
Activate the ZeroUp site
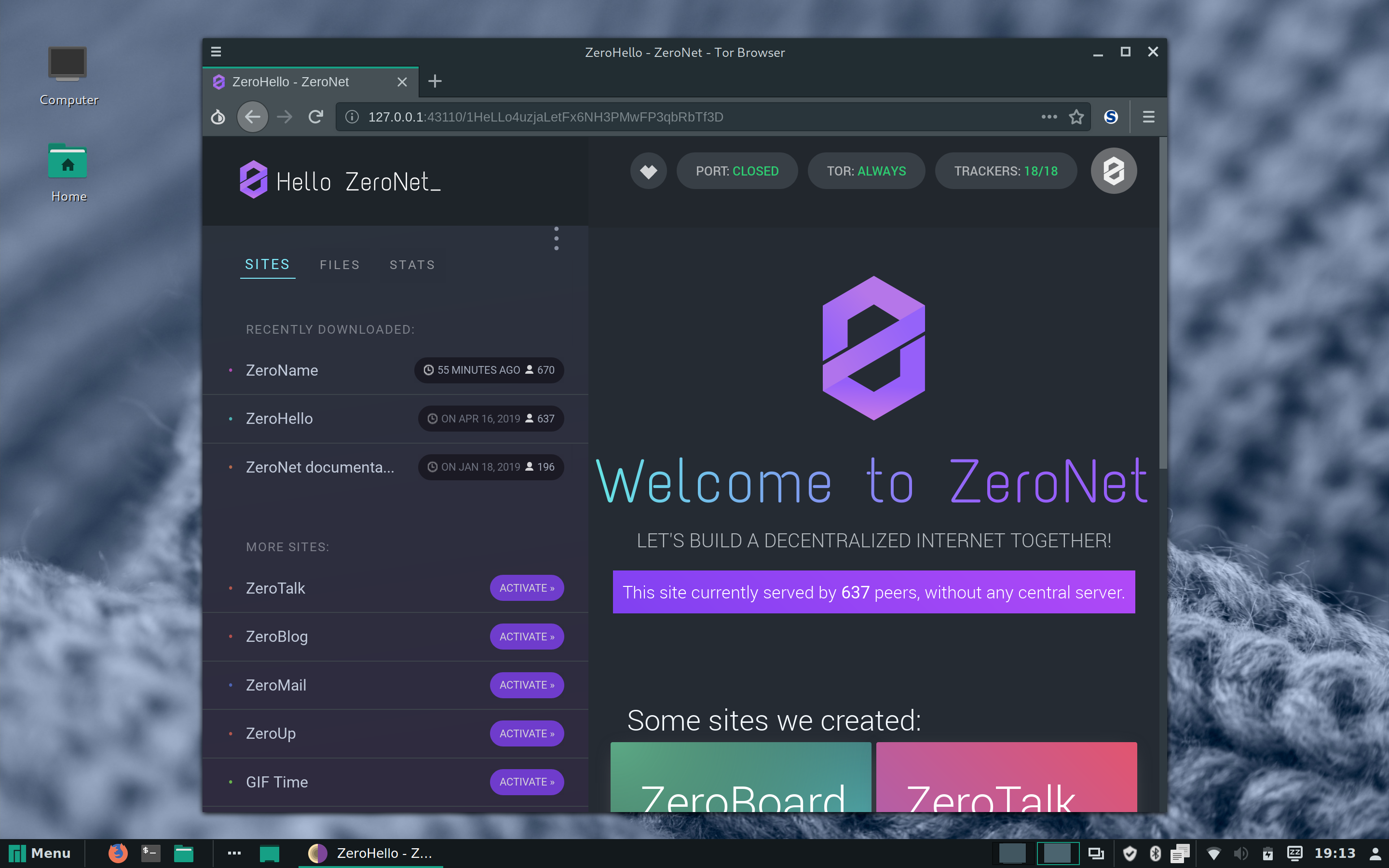pos(527,733)
